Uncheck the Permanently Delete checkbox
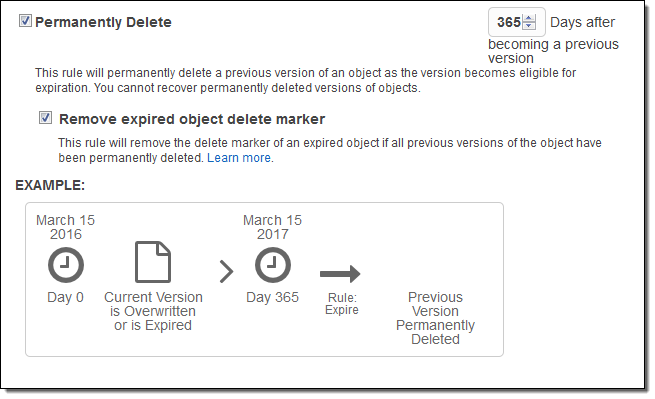 point(25,20)
